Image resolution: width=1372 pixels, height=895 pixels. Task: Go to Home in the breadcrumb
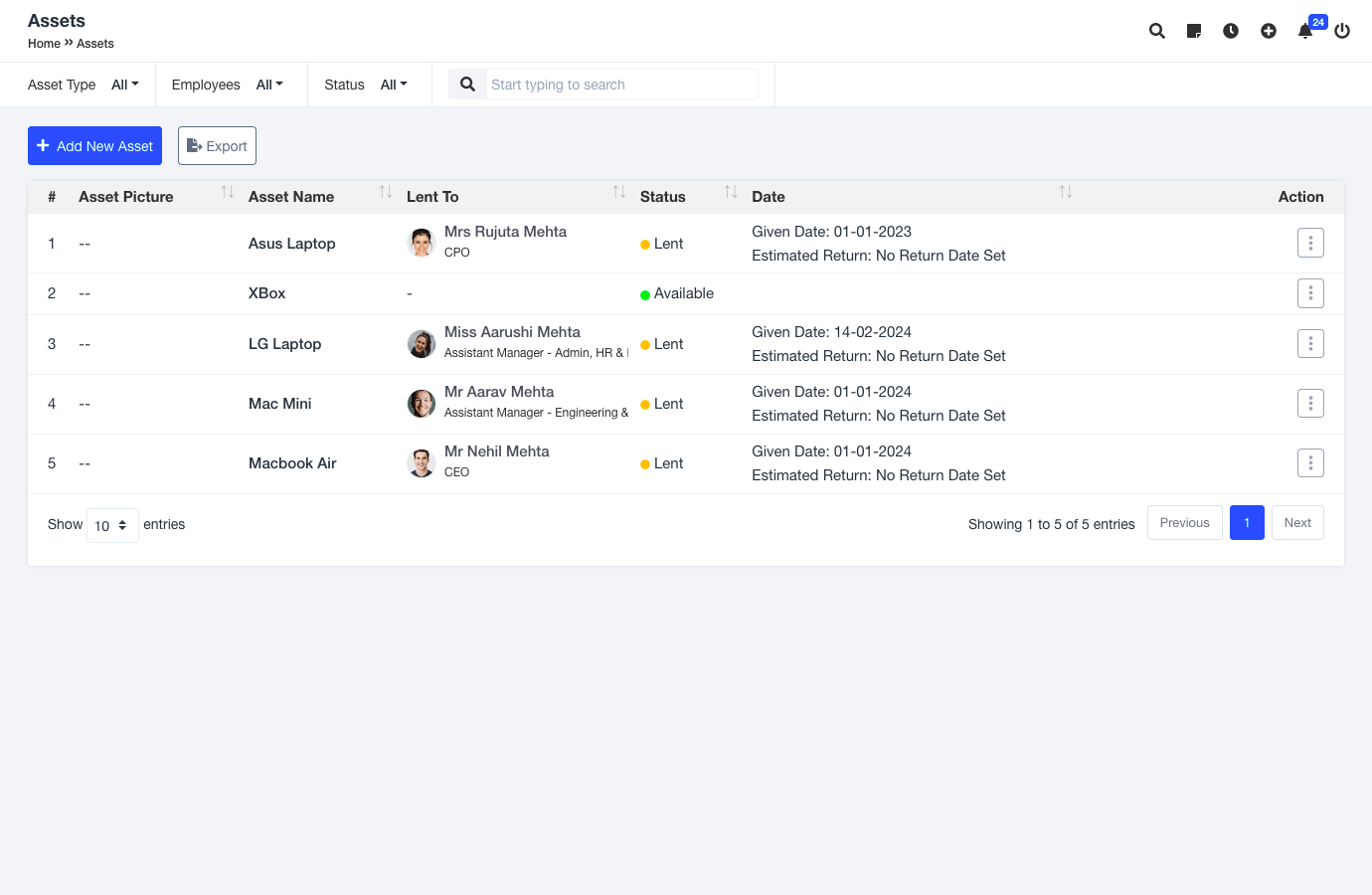44,44
